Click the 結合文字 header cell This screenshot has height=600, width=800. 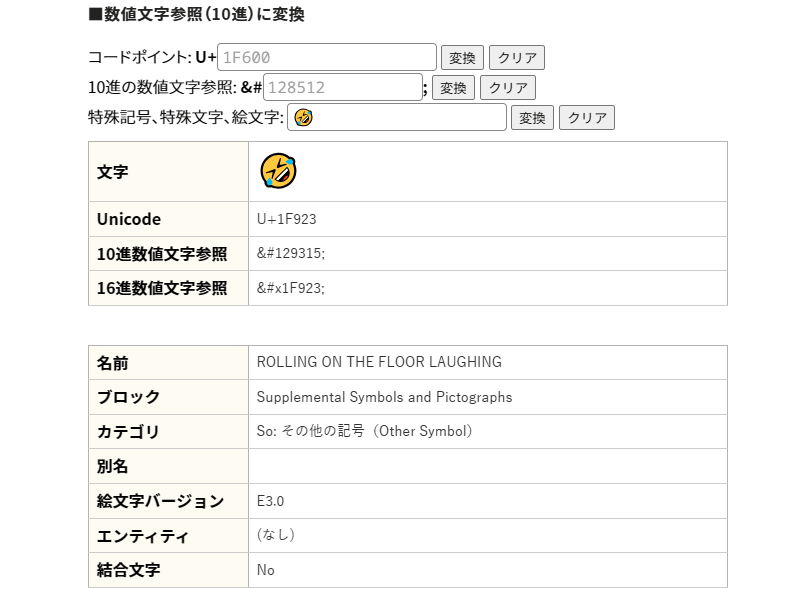[x=168, y=570]
